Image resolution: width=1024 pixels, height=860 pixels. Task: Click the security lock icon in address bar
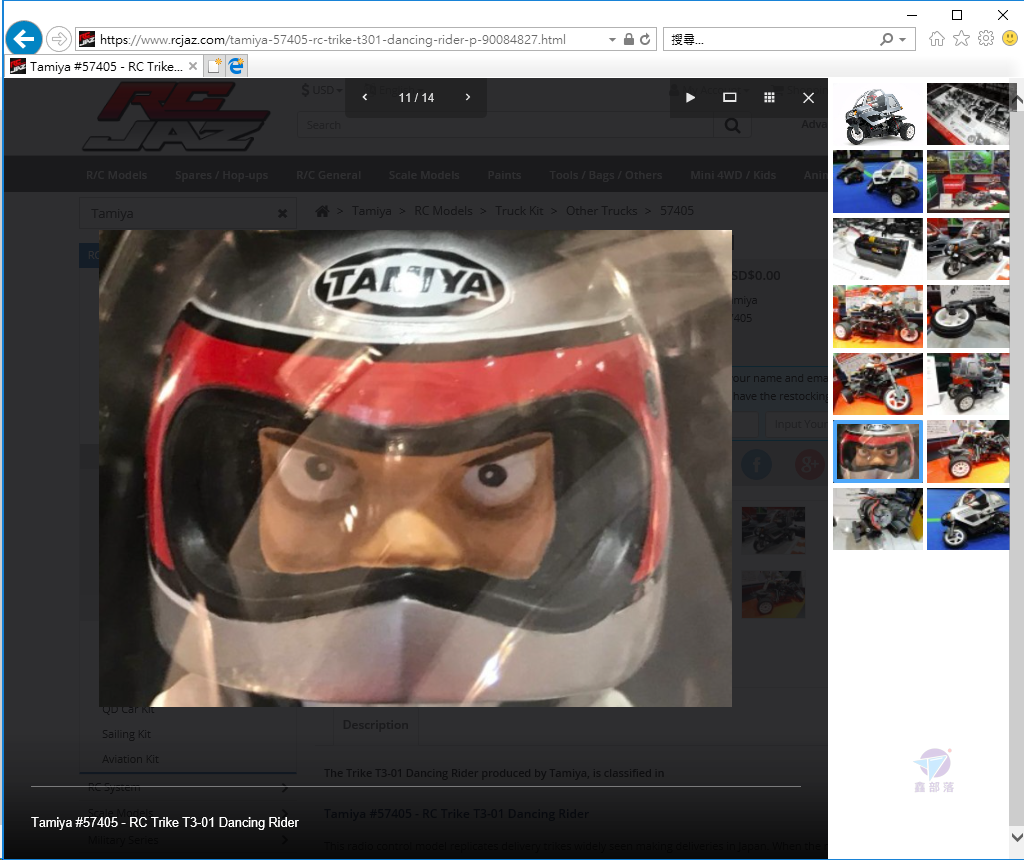click(628, 39)
